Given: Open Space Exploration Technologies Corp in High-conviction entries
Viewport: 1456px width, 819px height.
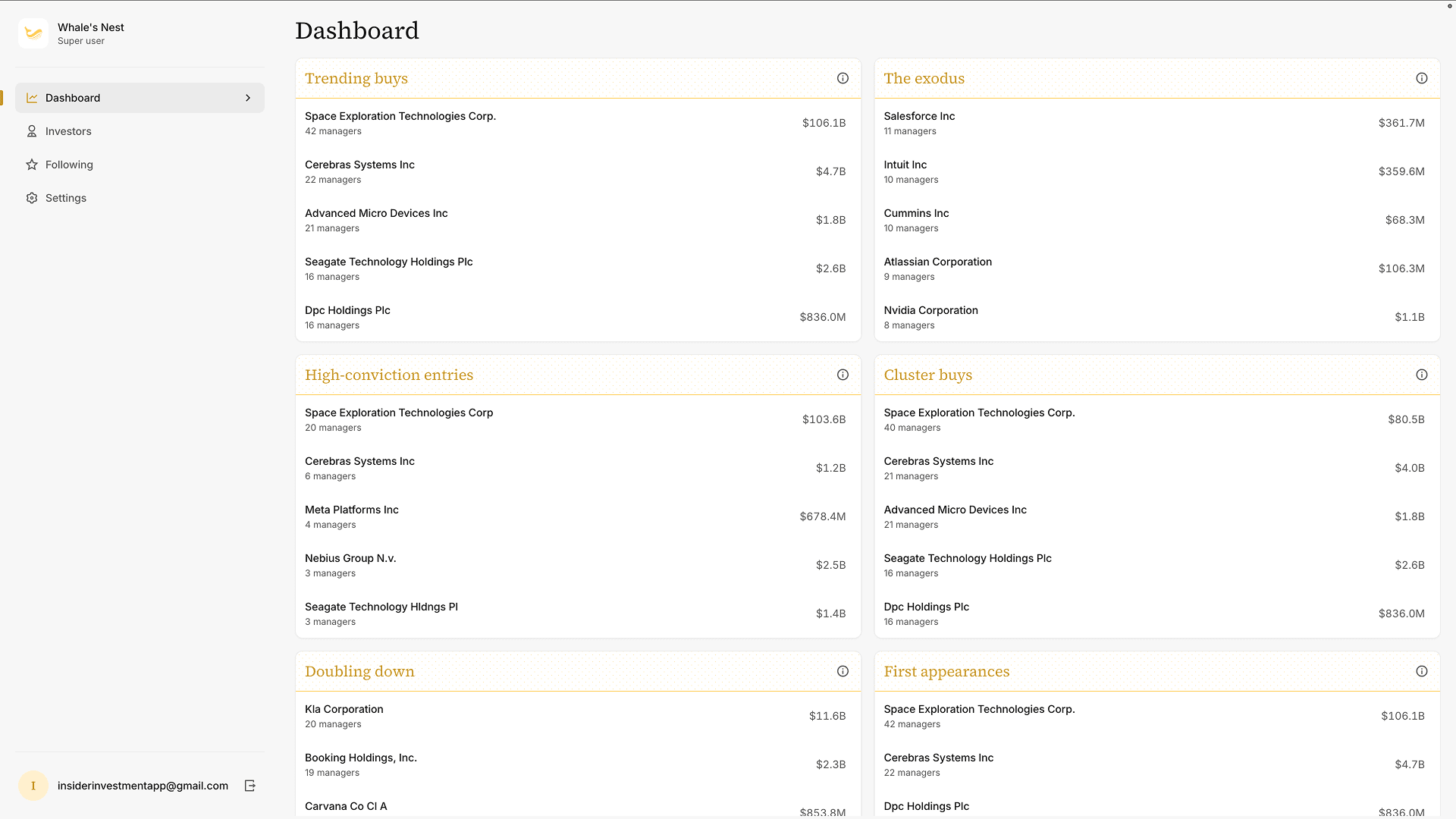Looking at the screenshot, I should click(x=578, y=419).
